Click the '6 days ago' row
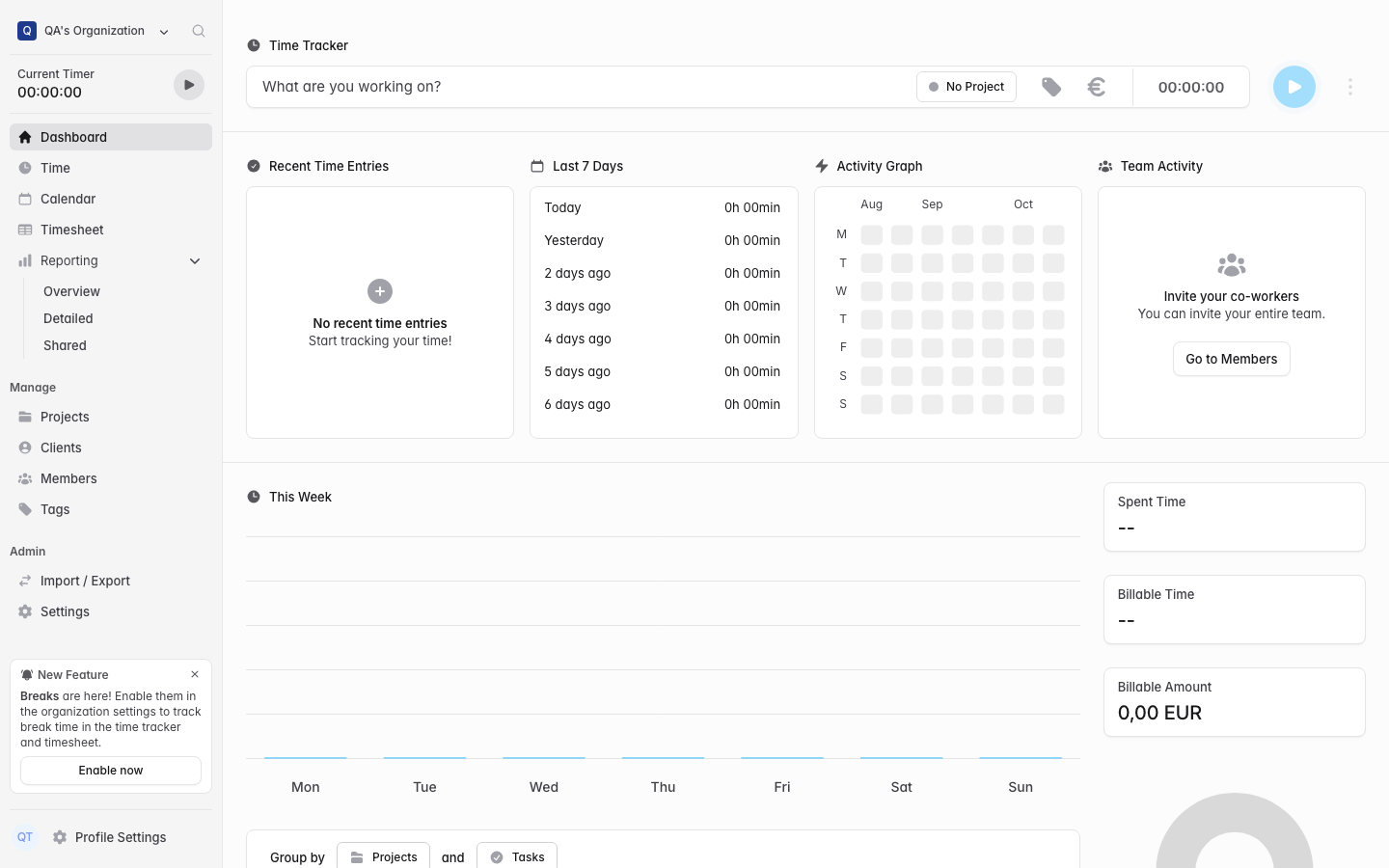The height and width of the screenshot is (868, 1389). pyautogui.click(x=663, y=404)
